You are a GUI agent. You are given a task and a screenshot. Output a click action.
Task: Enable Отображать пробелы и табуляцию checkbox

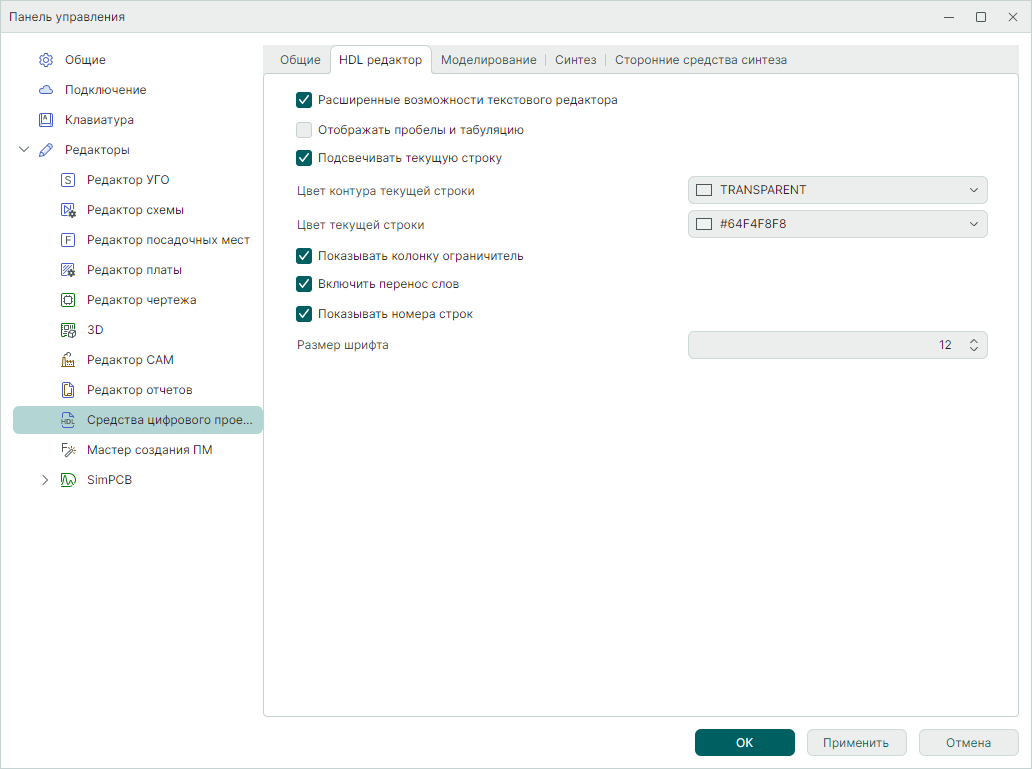304,129
